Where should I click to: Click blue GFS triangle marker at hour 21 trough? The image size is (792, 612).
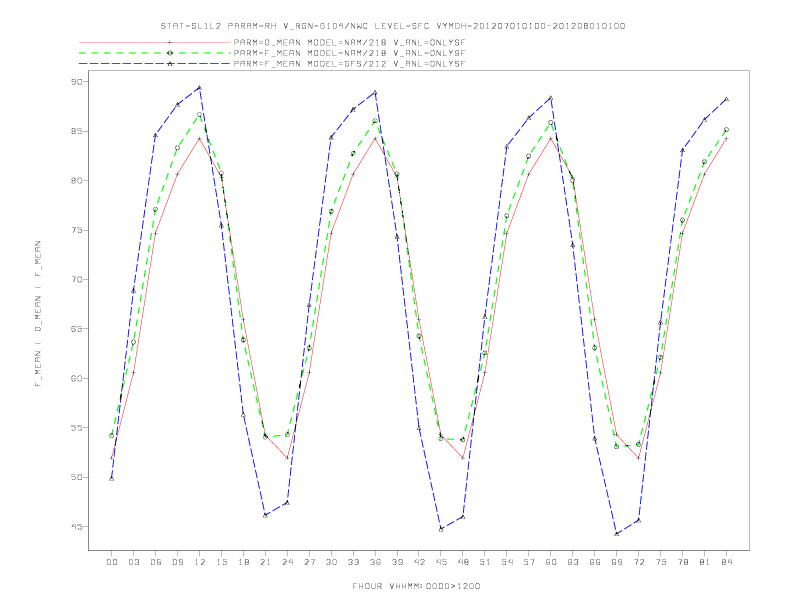[265, 515]
